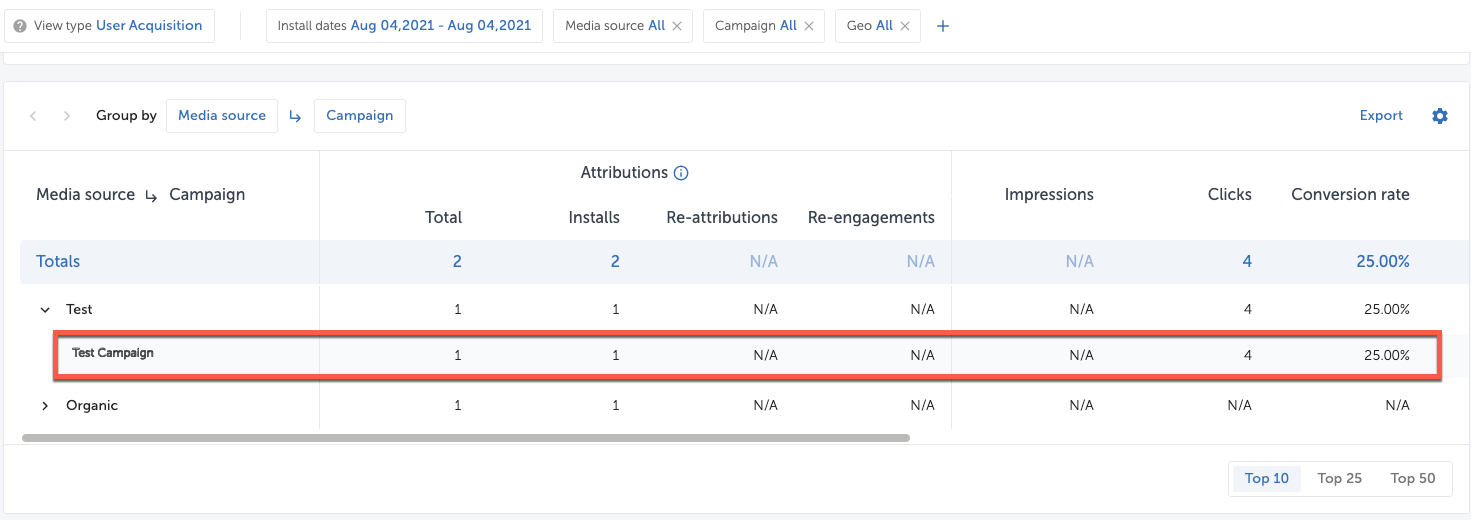This screenshot has width=1471, height=520.
Task: Click the Media source group-by button
Action: (222, 116)
